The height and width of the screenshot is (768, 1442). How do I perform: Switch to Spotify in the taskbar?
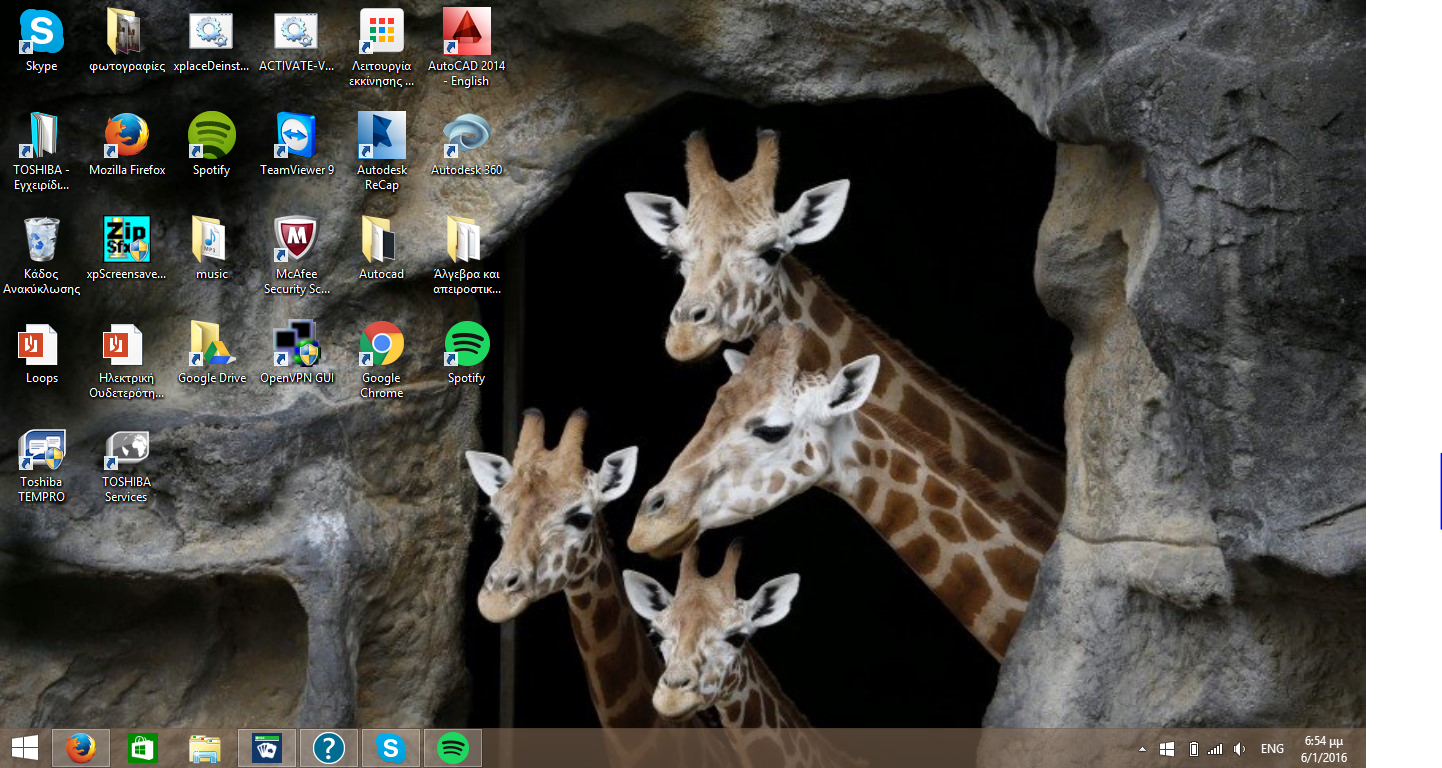tap(453, 748)
